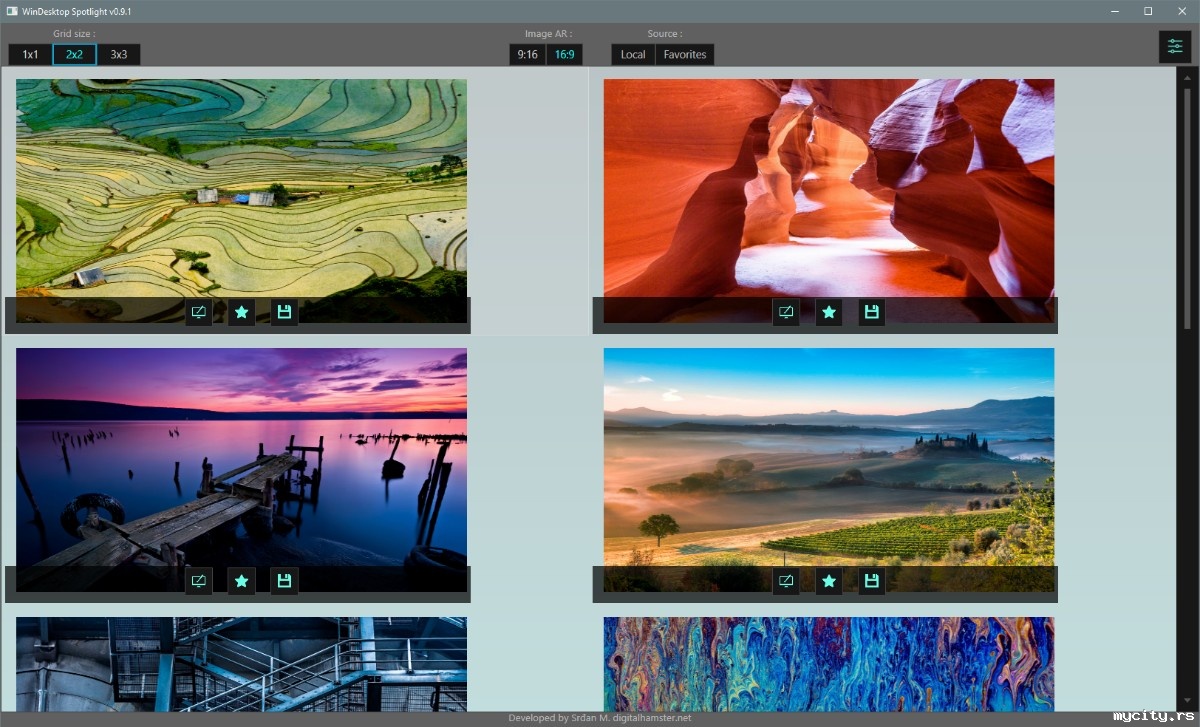1200x727 pixels.
Task: Save the Tuscany vineyard image
Action: coord(871,581)
